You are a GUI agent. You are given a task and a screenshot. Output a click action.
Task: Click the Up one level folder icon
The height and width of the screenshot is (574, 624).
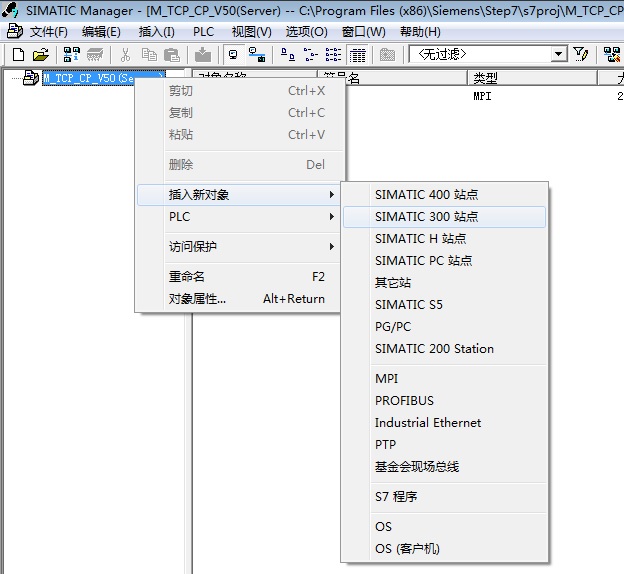click(x=387, y=55)
